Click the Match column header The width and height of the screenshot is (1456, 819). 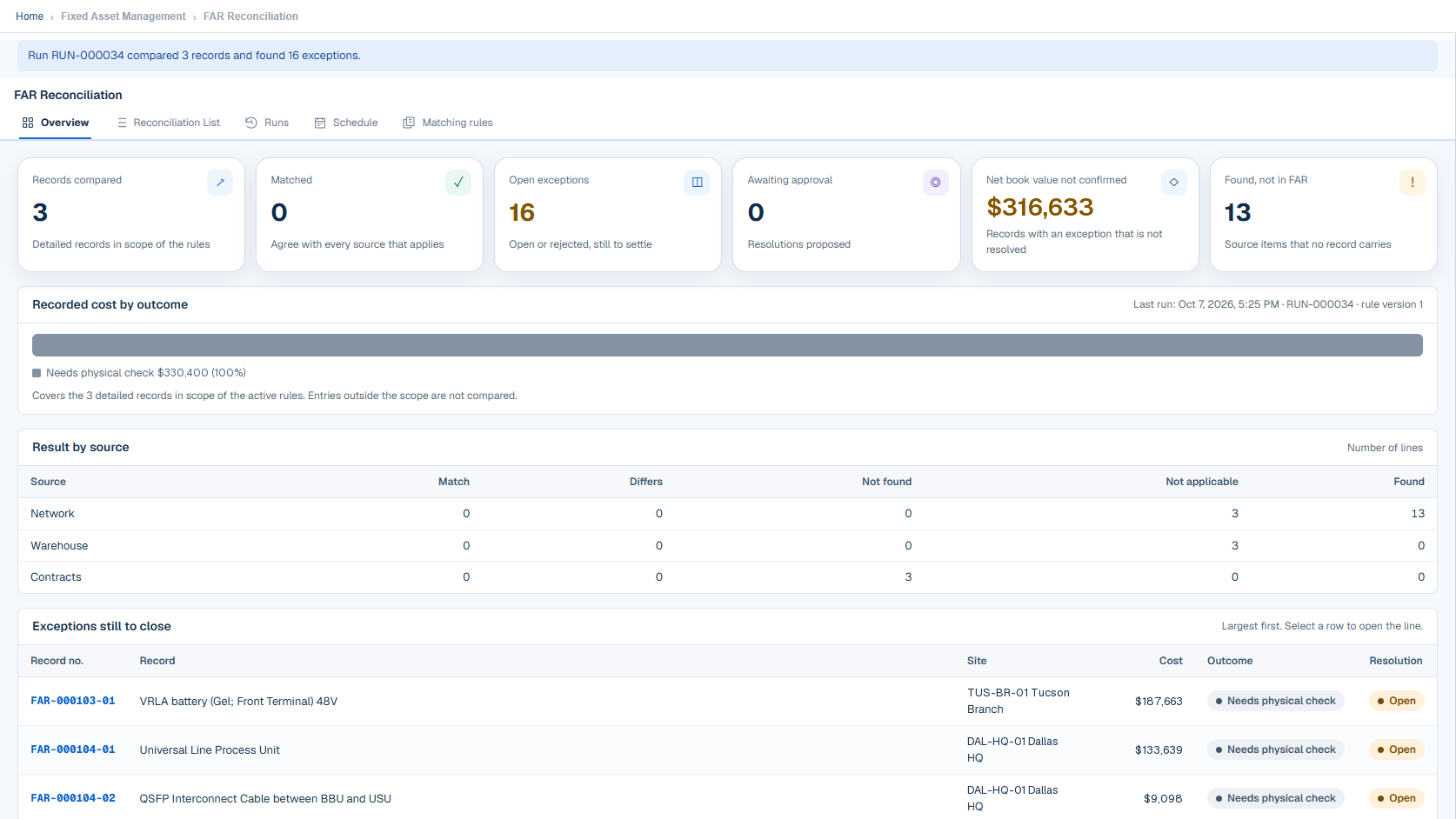pos(454,482)
